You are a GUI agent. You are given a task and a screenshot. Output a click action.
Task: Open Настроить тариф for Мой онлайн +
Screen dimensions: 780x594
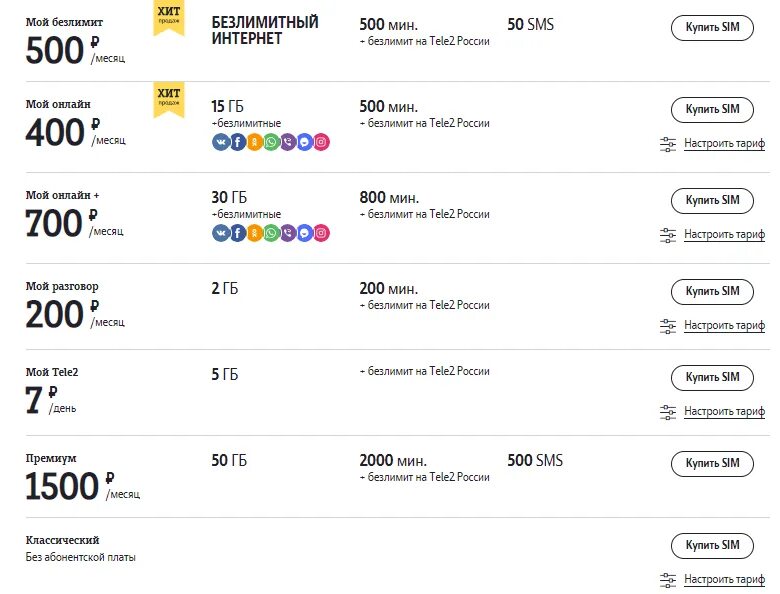[724, 235]
